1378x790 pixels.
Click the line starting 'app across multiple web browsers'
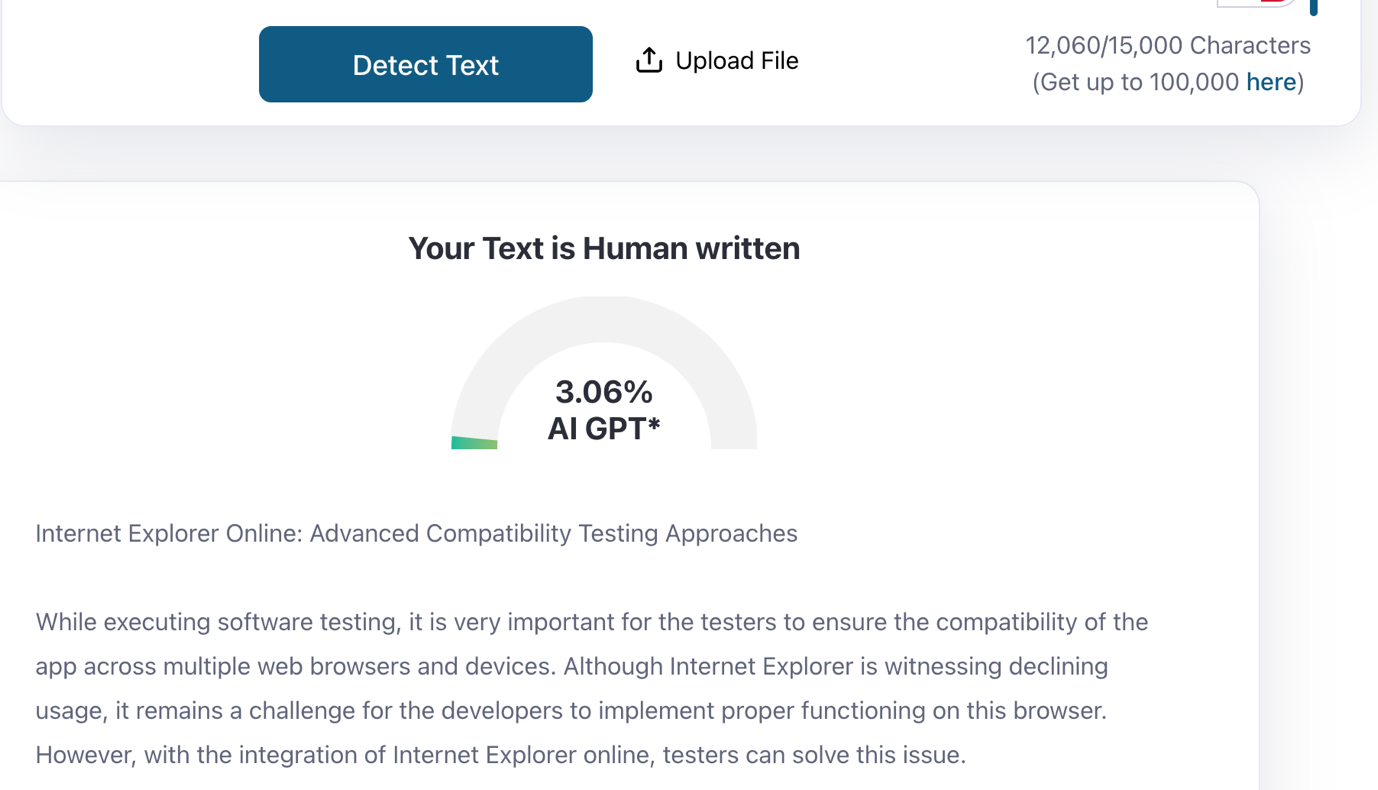(x=572, y=666)
